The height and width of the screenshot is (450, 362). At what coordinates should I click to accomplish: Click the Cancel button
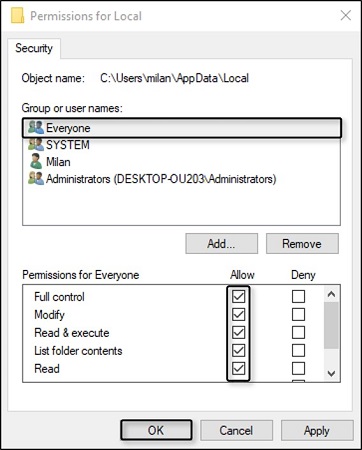[x=236, y=430]
